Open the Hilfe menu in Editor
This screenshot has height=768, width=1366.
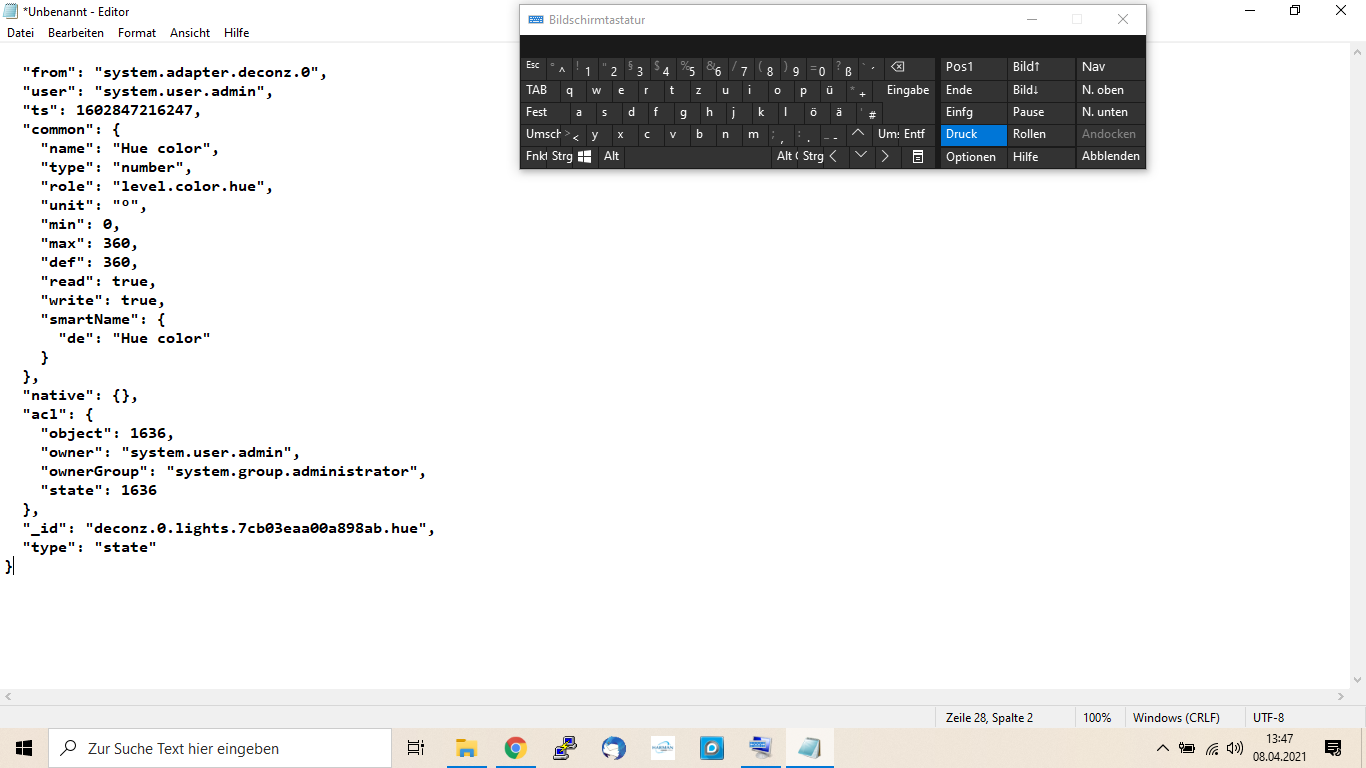[237, 33]
